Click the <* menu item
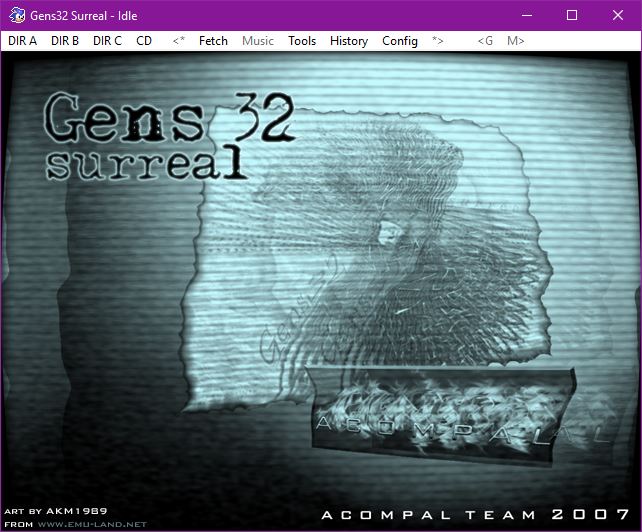This screenshot has width=642, height=532. (x=179, y=41)
